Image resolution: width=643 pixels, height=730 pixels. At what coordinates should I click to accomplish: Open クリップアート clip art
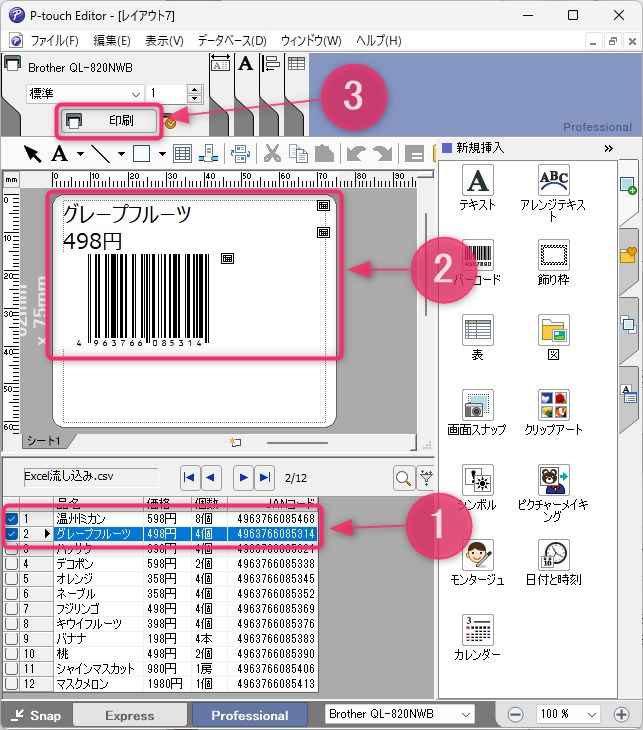pyautogui.click(x=553, y=412)
